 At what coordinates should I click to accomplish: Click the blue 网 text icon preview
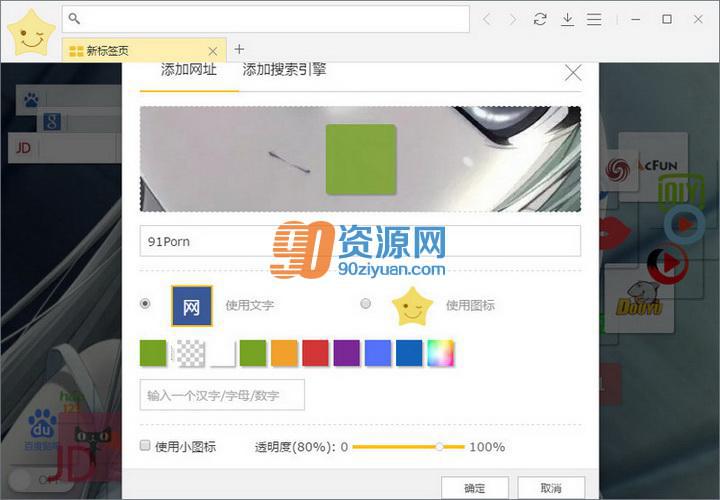coord(191,306)
